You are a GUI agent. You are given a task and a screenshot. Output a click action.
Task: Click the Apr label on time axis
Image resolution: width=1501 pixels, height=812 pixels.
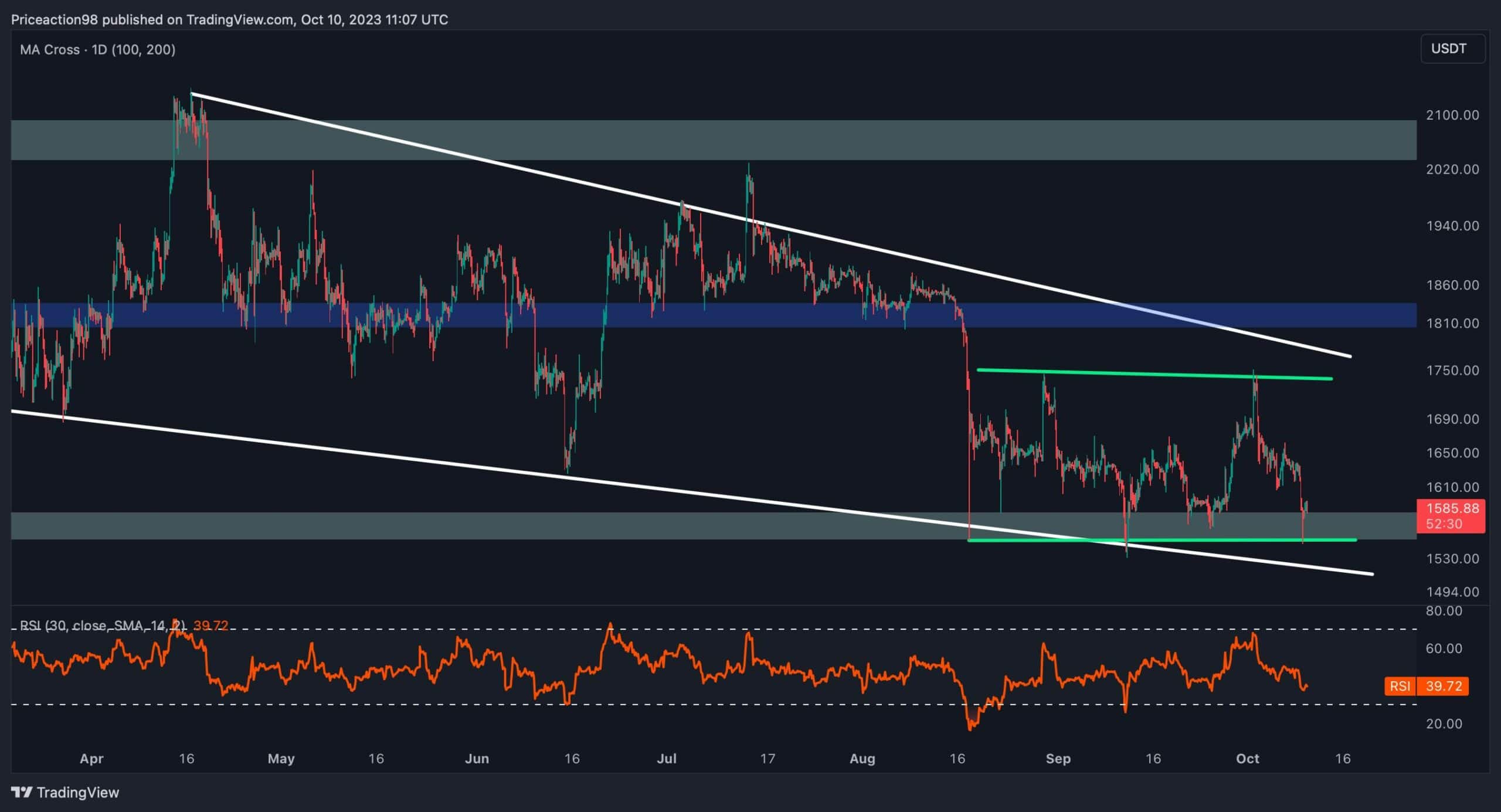pos(91,759)
